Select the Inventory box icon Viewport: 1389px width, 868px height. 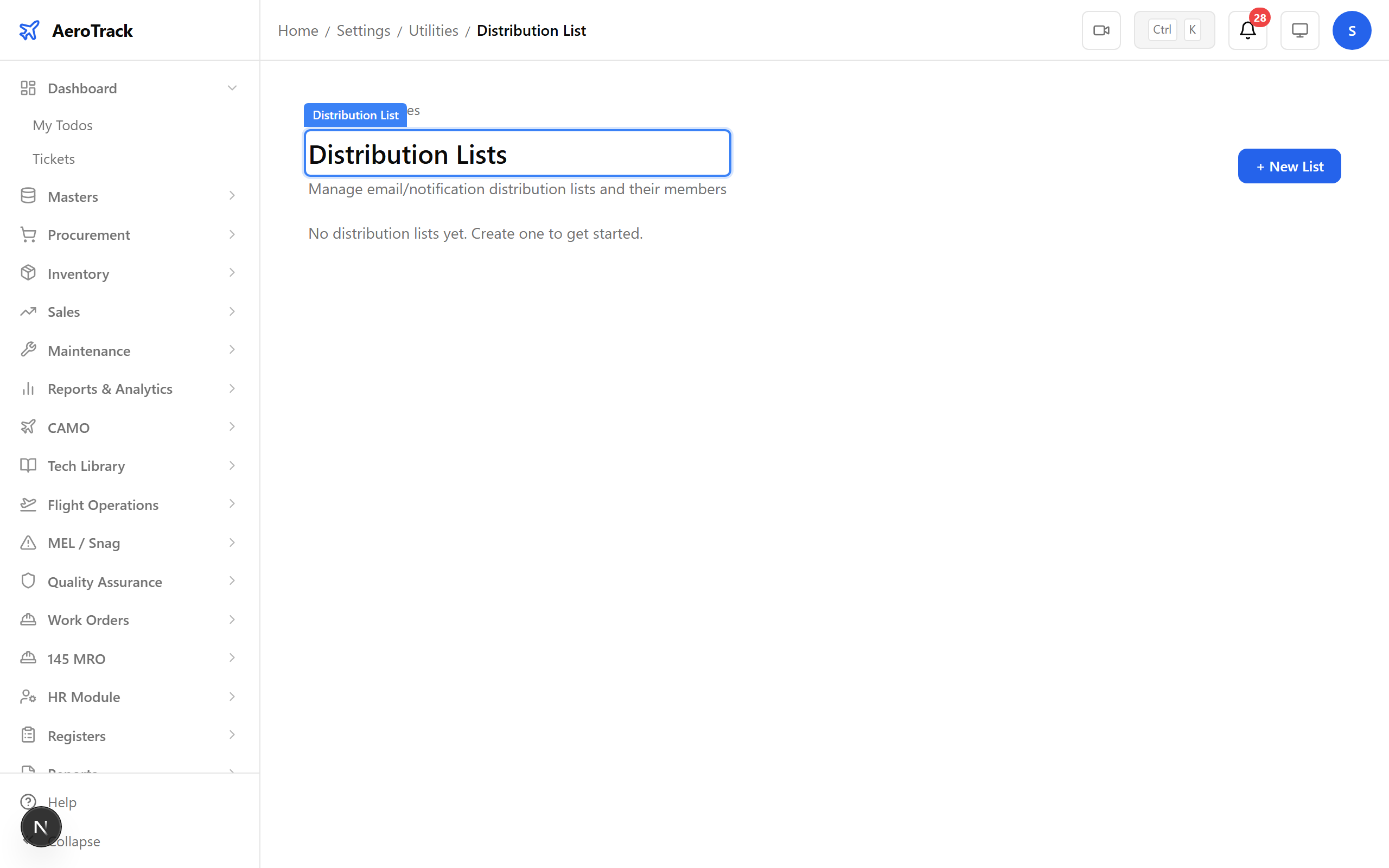[29, 273]
